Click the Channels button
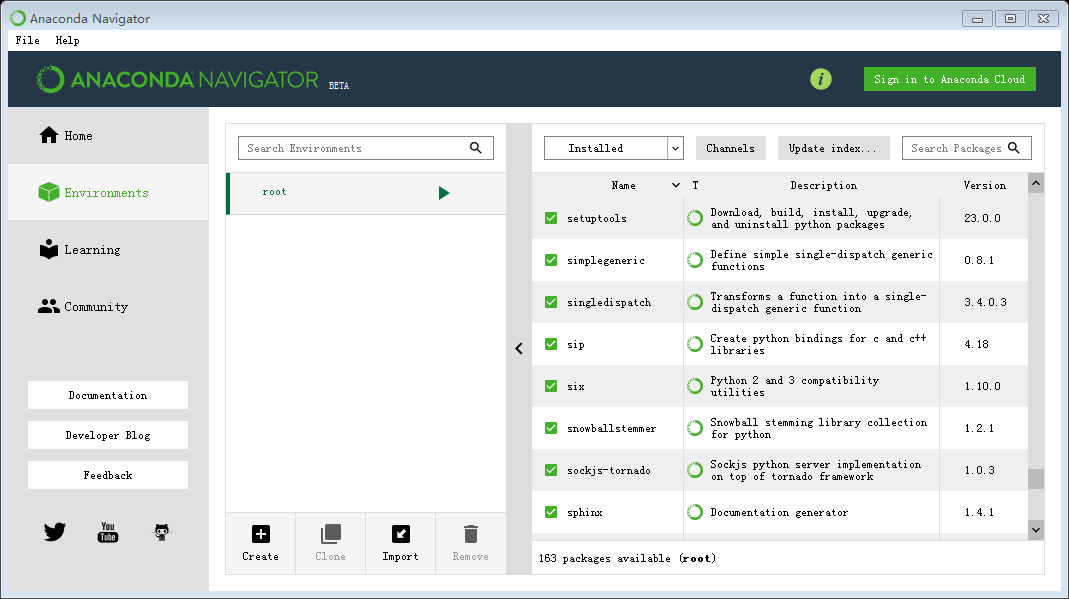Screen dimensions: 1069x599 click(x=730, y=148)
